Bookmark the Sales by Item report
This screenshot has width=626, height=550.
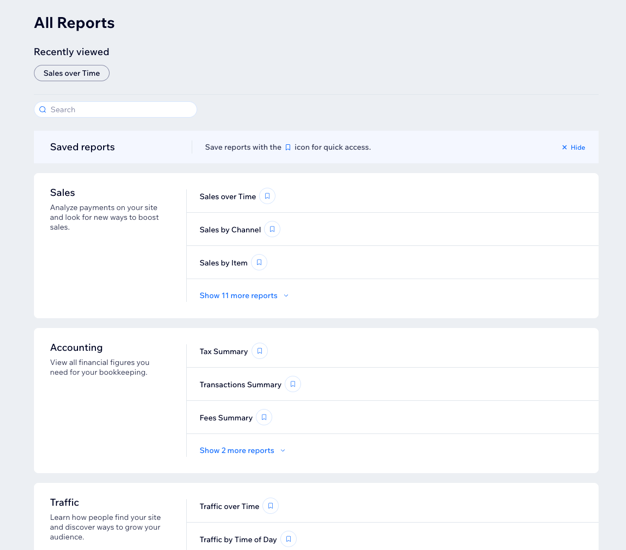(x=259, y=263)
